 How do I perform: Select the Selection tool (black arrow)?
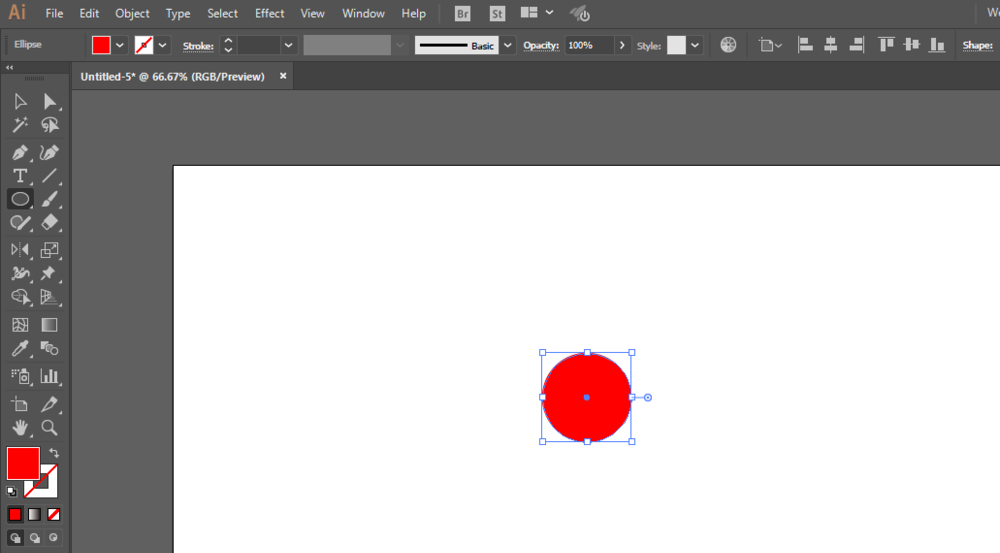20,101
